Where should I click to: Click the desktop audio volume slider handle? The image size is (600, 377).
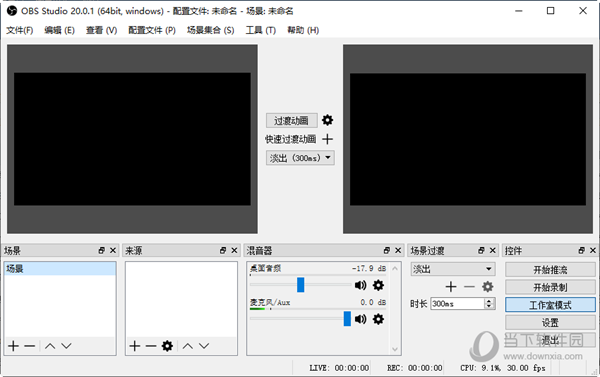(300, 285)
